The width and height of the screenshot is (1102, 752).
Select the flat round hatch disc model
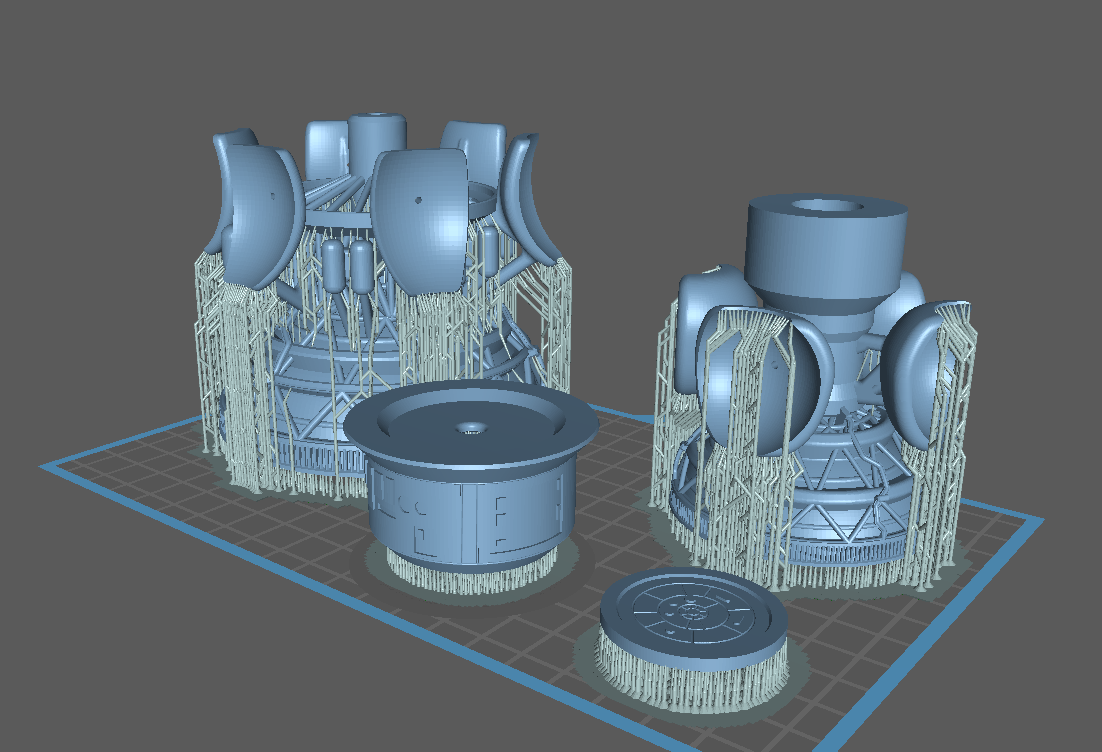pyautogui.click(x=692, y=640)
